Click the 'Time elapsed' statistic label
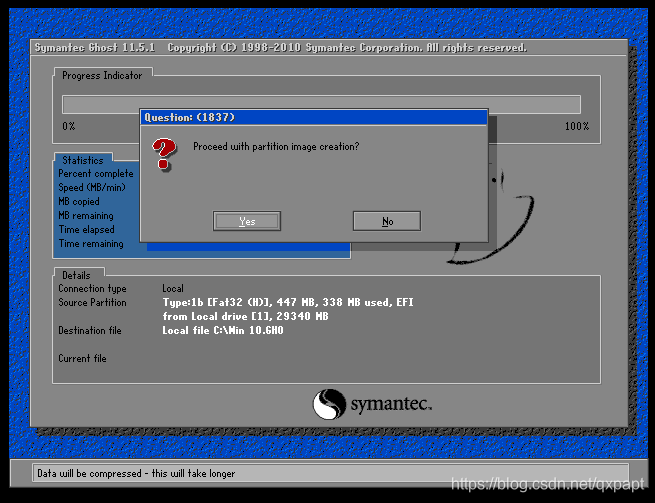 click(x=86, y=230)
